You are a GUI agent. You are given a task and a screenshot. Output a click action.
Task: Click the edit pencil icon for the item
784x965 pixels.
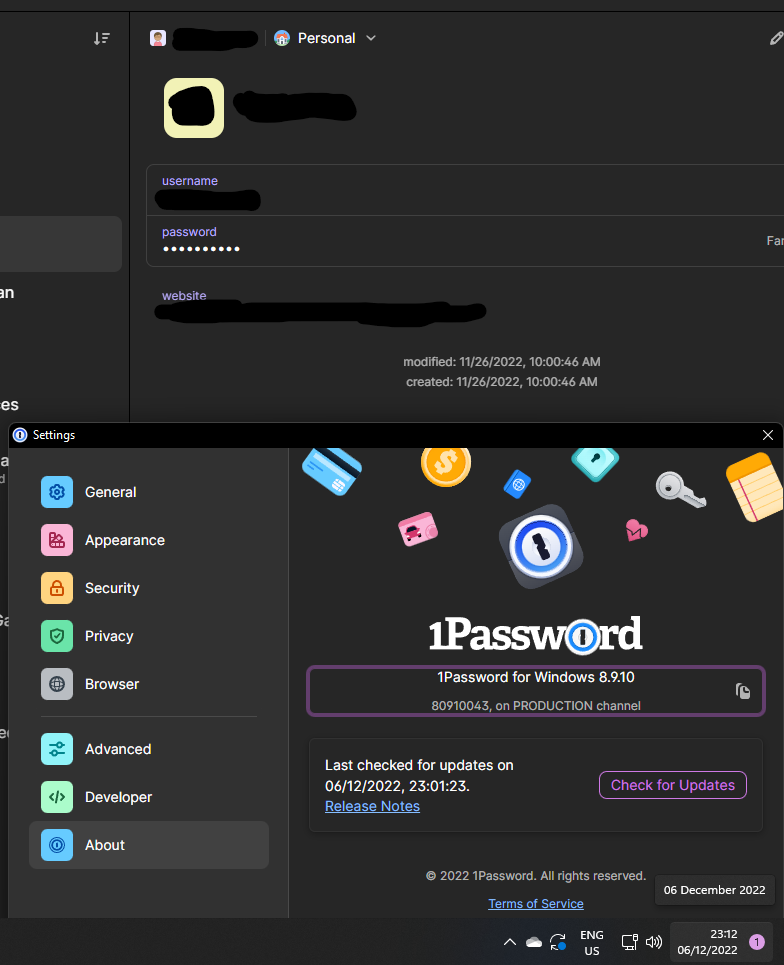pos(777,39)
